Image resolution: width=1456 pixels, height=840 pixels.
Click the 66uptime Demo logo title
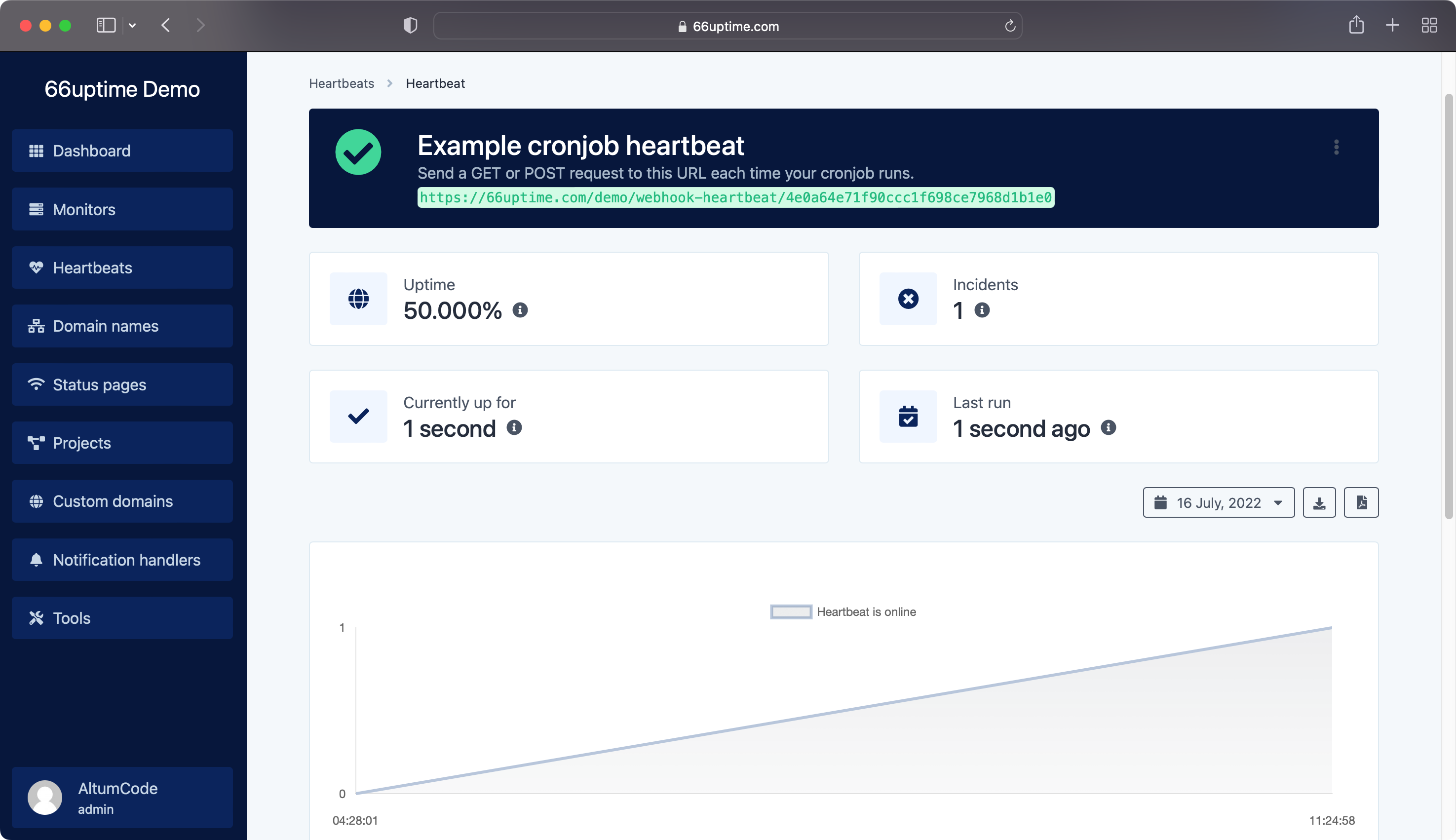tap(122, 89)
